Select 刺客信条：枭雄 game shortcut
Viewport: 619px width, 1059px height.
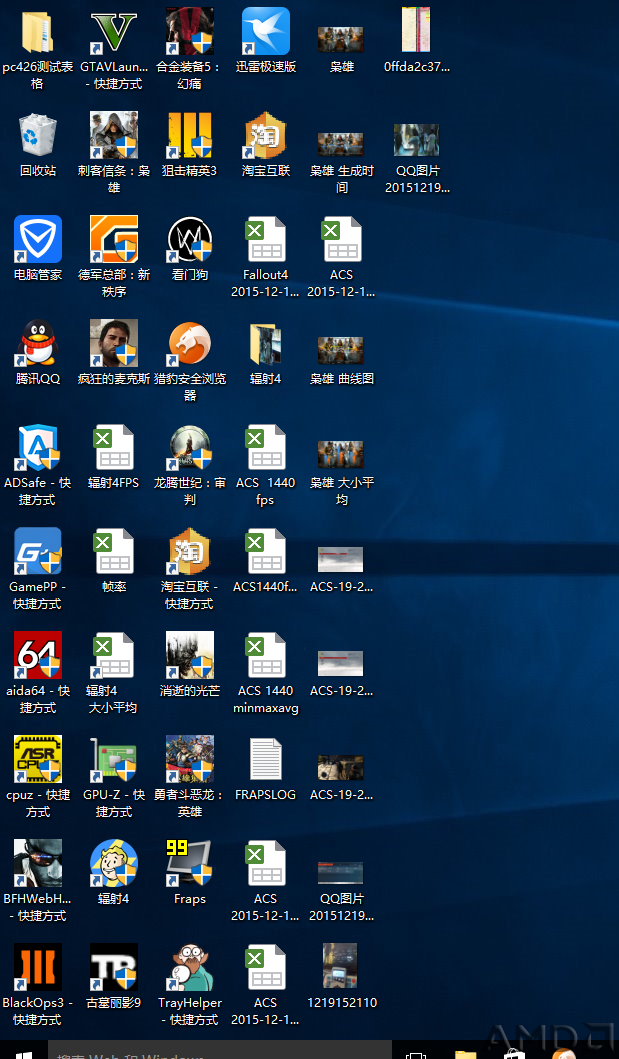114,135
